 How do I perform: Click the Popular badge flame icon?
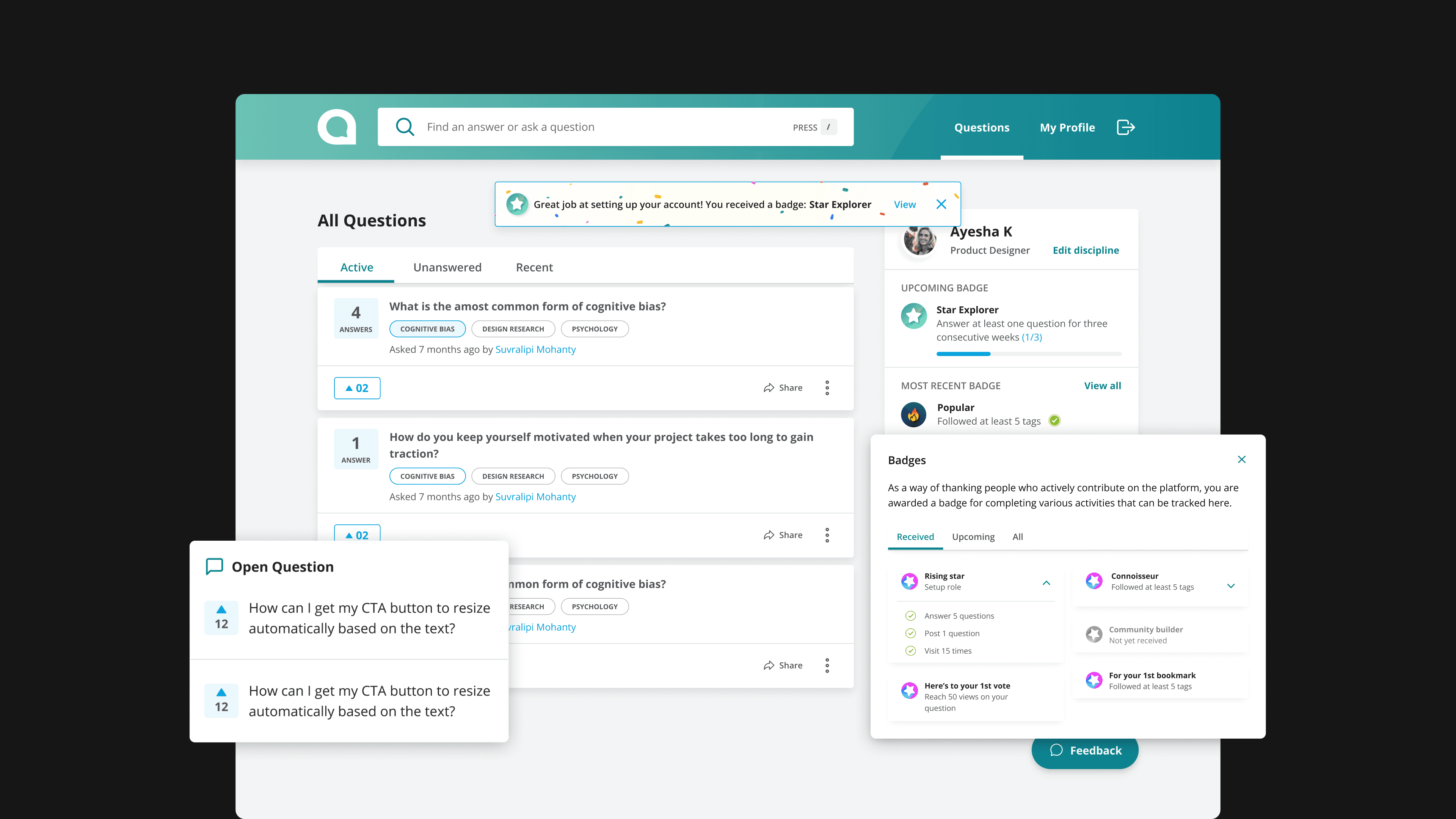tap(913, 415)
